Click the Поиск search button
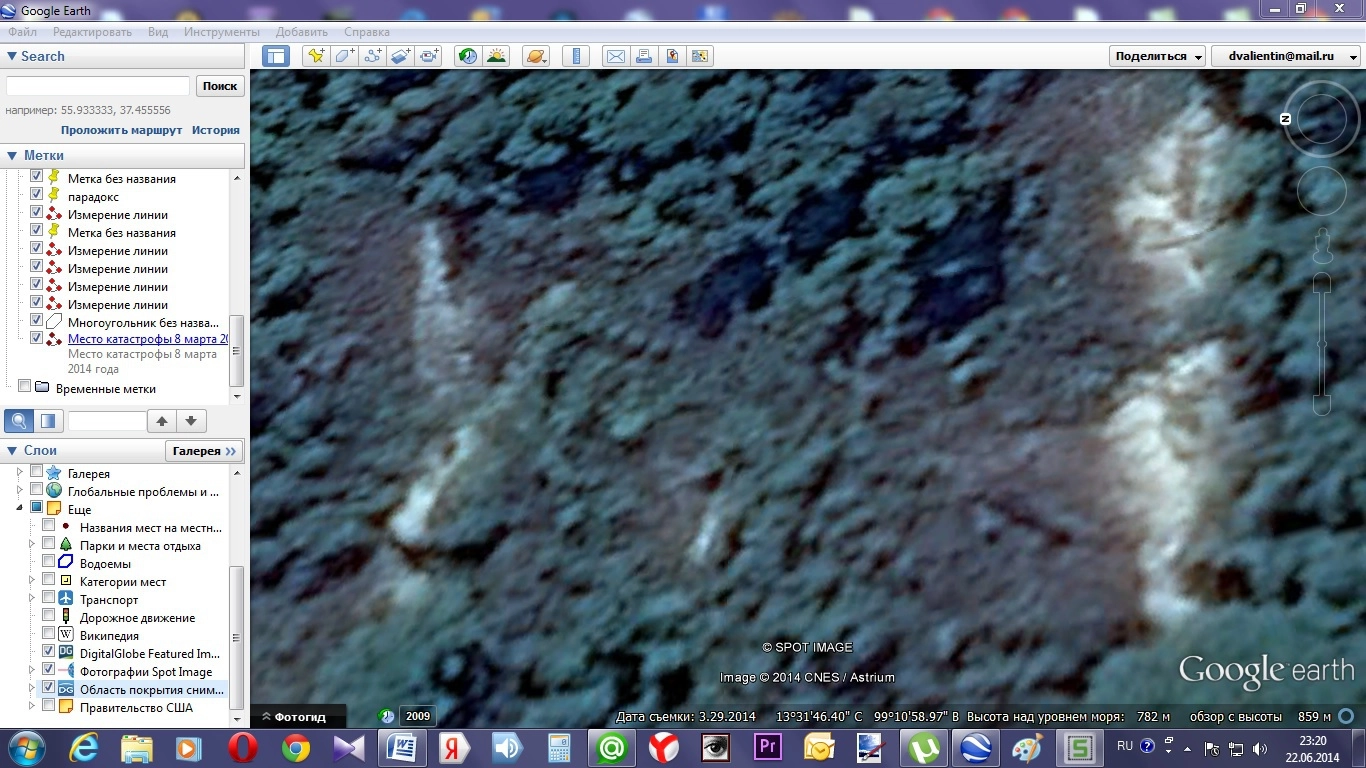The width and height of the screenshot is (1366, 768). point(220,86)
